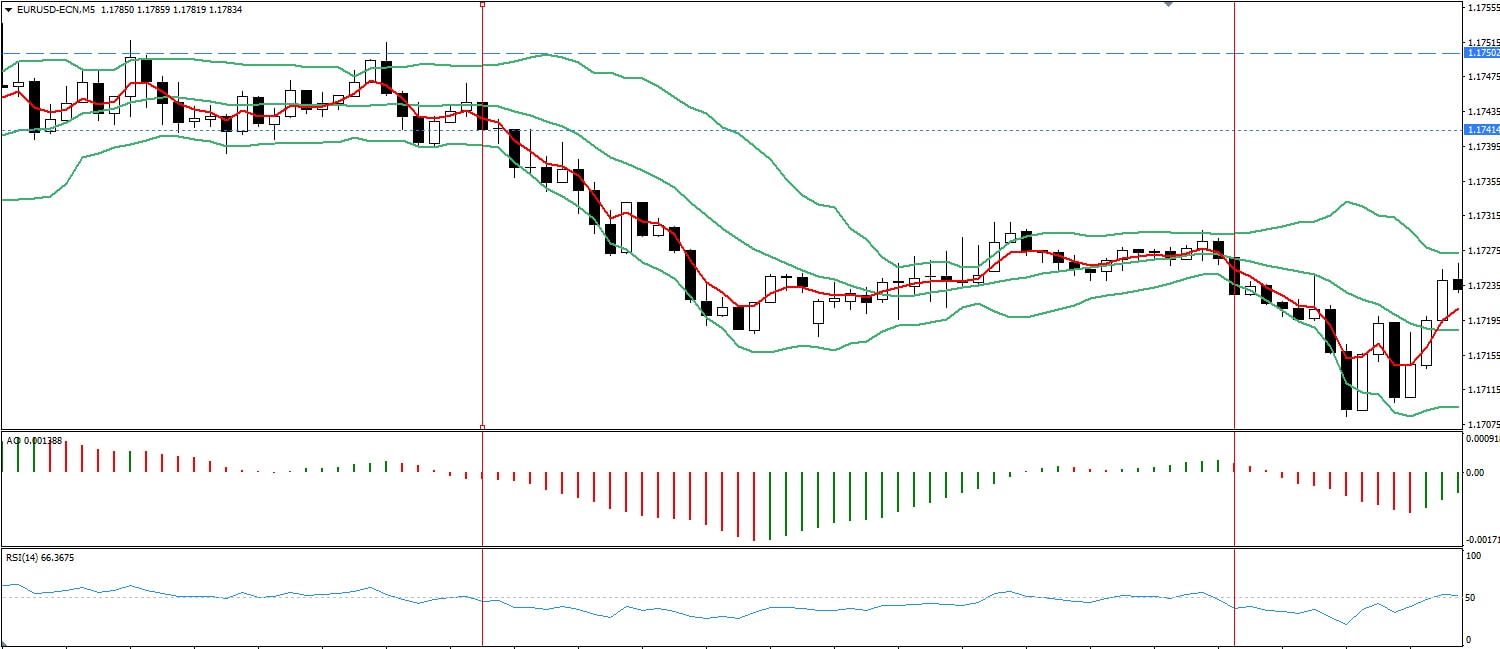Click price scale value 1.17155
The height and width of the screenshot is (649, 1500).
(1483, 356)
